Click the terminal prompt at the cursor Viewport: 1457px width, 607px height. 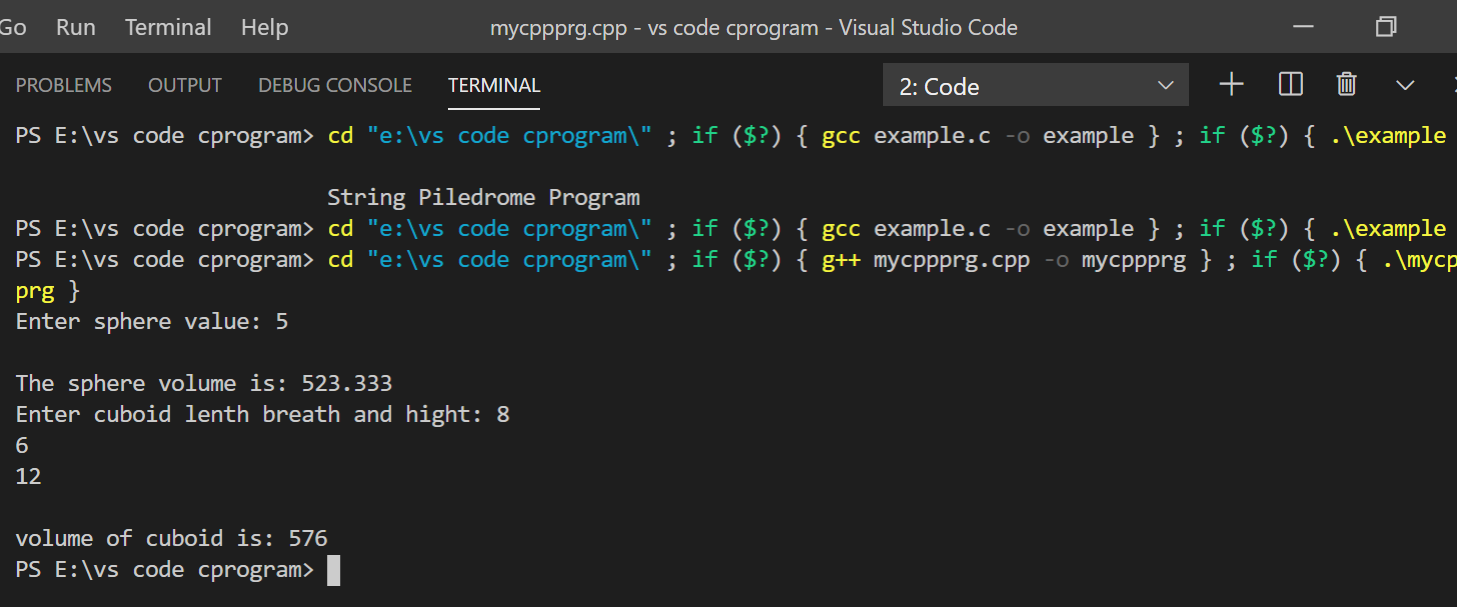334,570
